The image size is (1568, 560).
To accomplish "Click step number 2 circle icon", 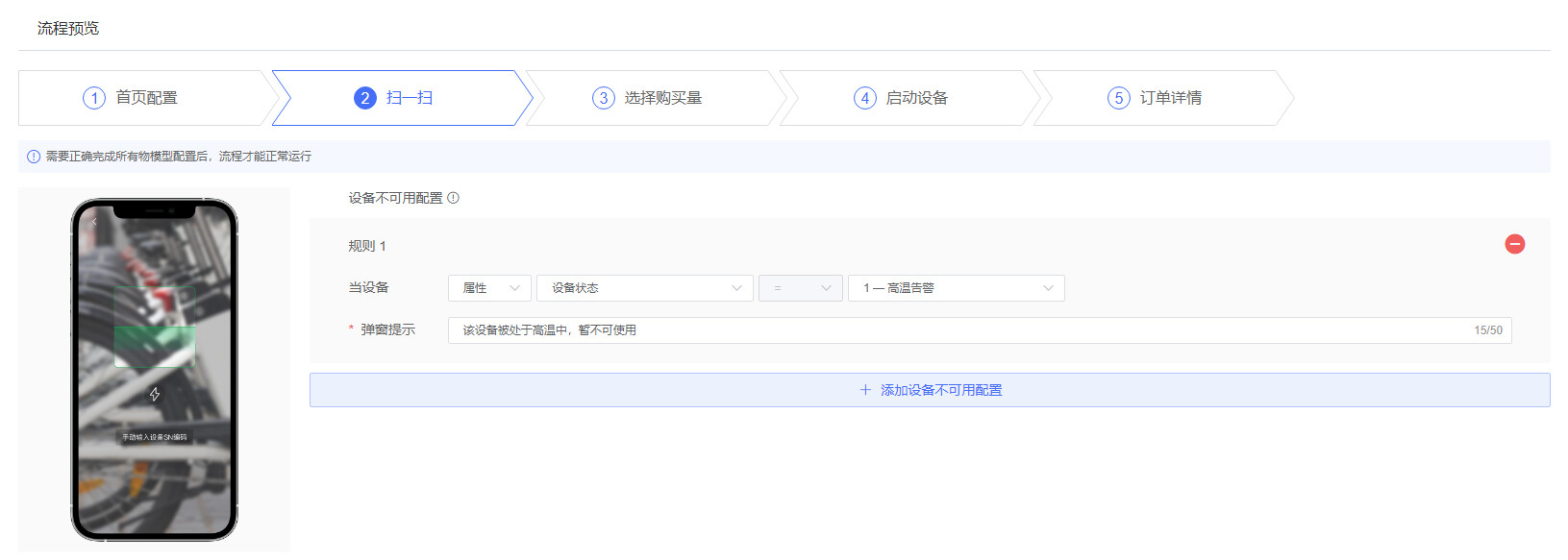I will point(365,98).
